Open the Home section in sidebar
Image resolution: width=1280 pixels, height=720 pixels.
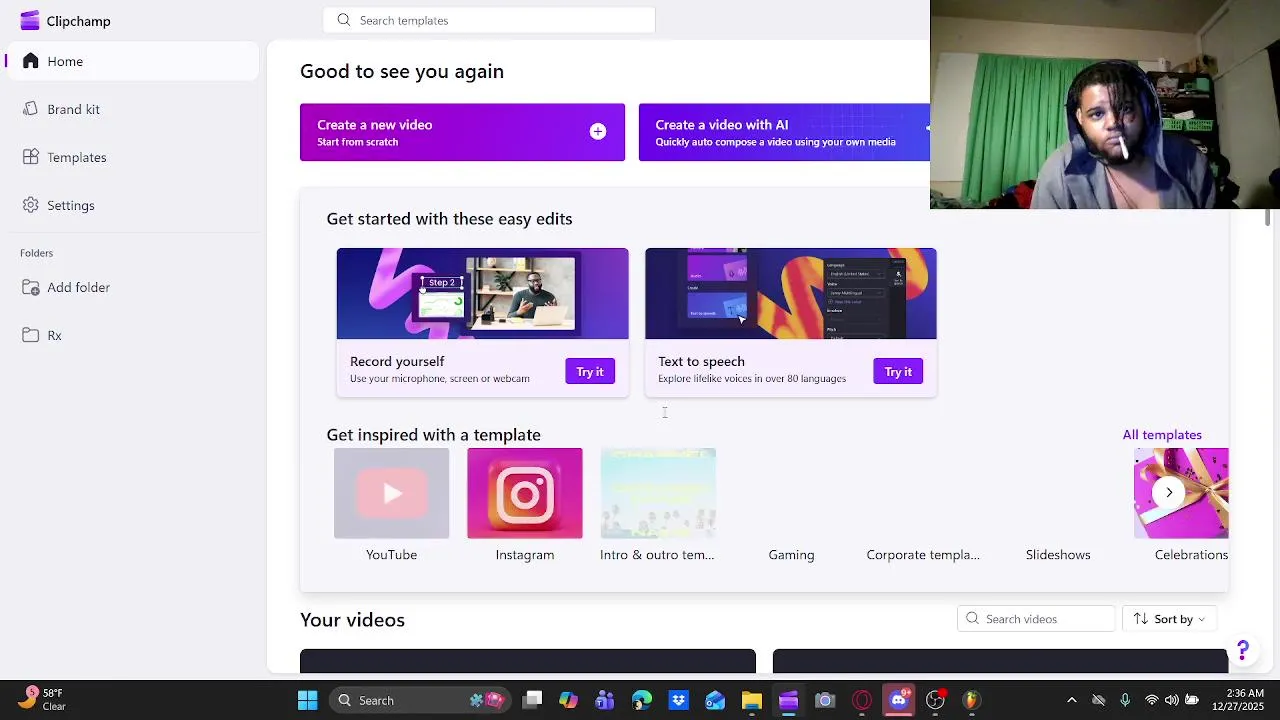click(132, 61)
